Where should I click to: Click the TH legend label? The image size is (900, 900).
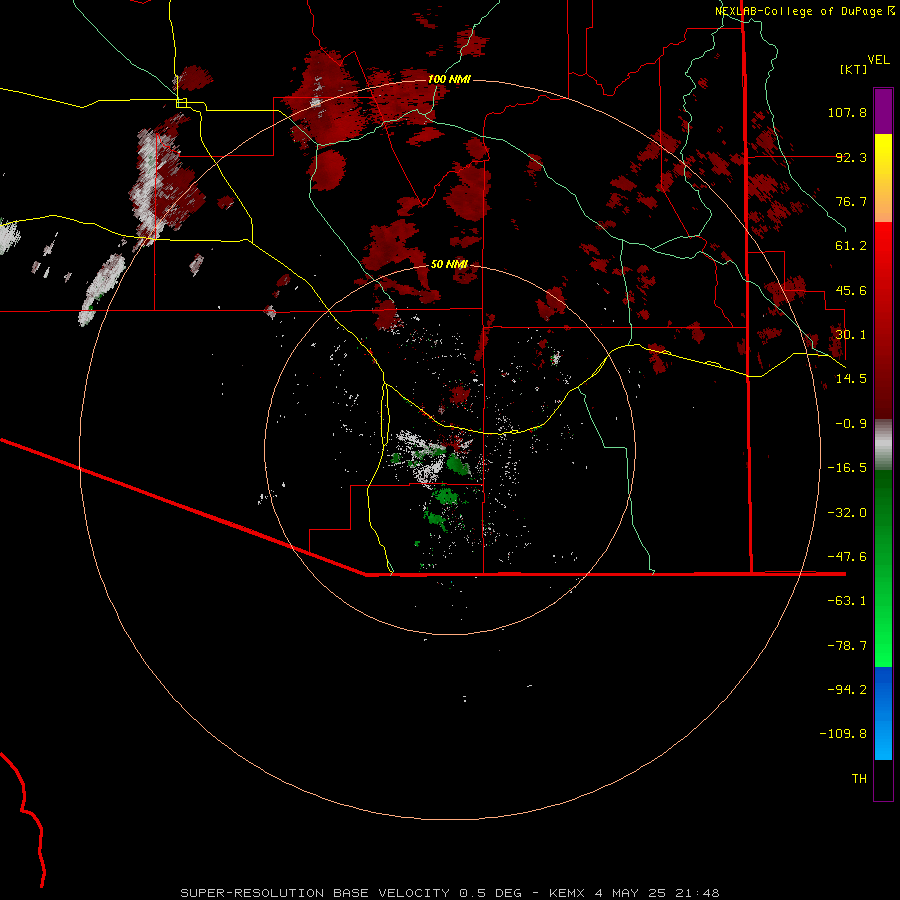(x=859, y=779)
